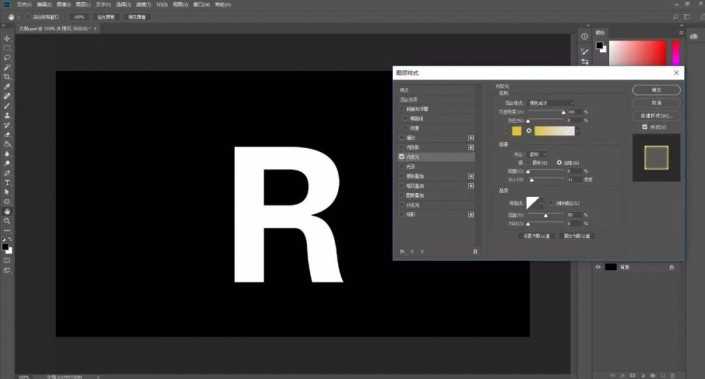Click the Reset to Default button
The height and width of the screenshot is (379, 705).
[577, 236]
